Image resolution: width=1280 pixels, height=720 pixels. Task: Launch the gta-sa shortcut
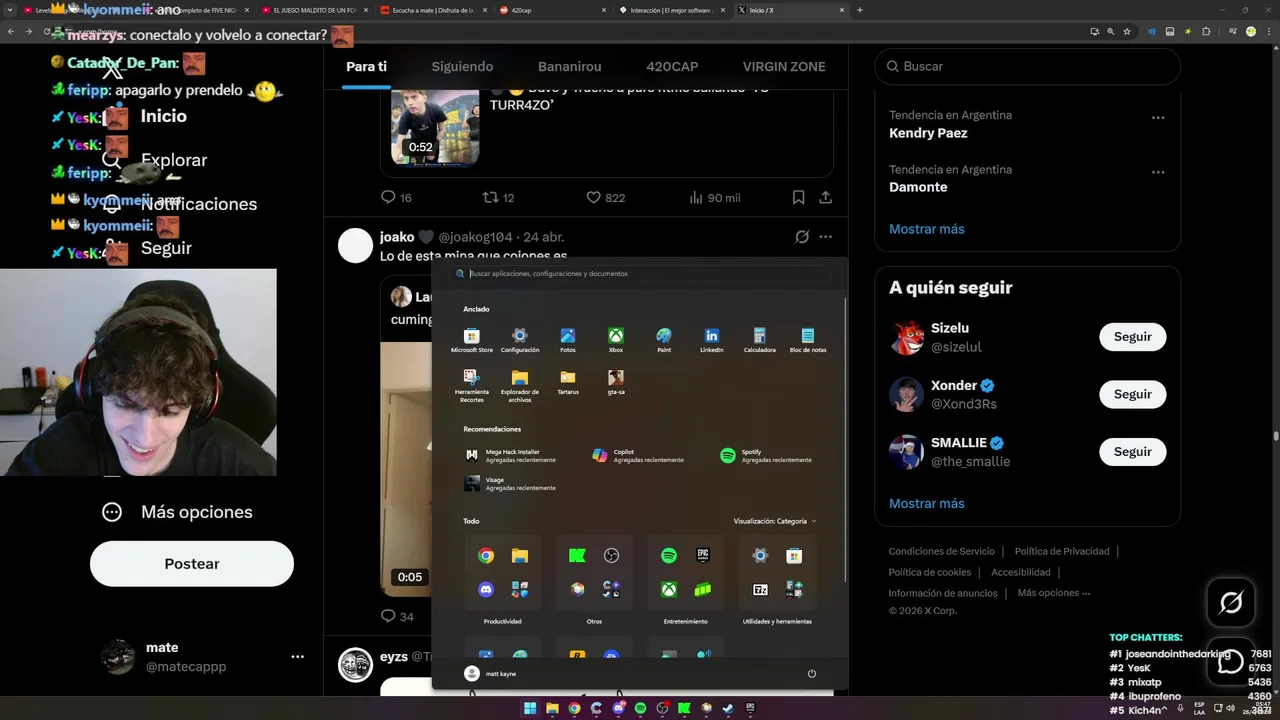(x=615, y=382)
